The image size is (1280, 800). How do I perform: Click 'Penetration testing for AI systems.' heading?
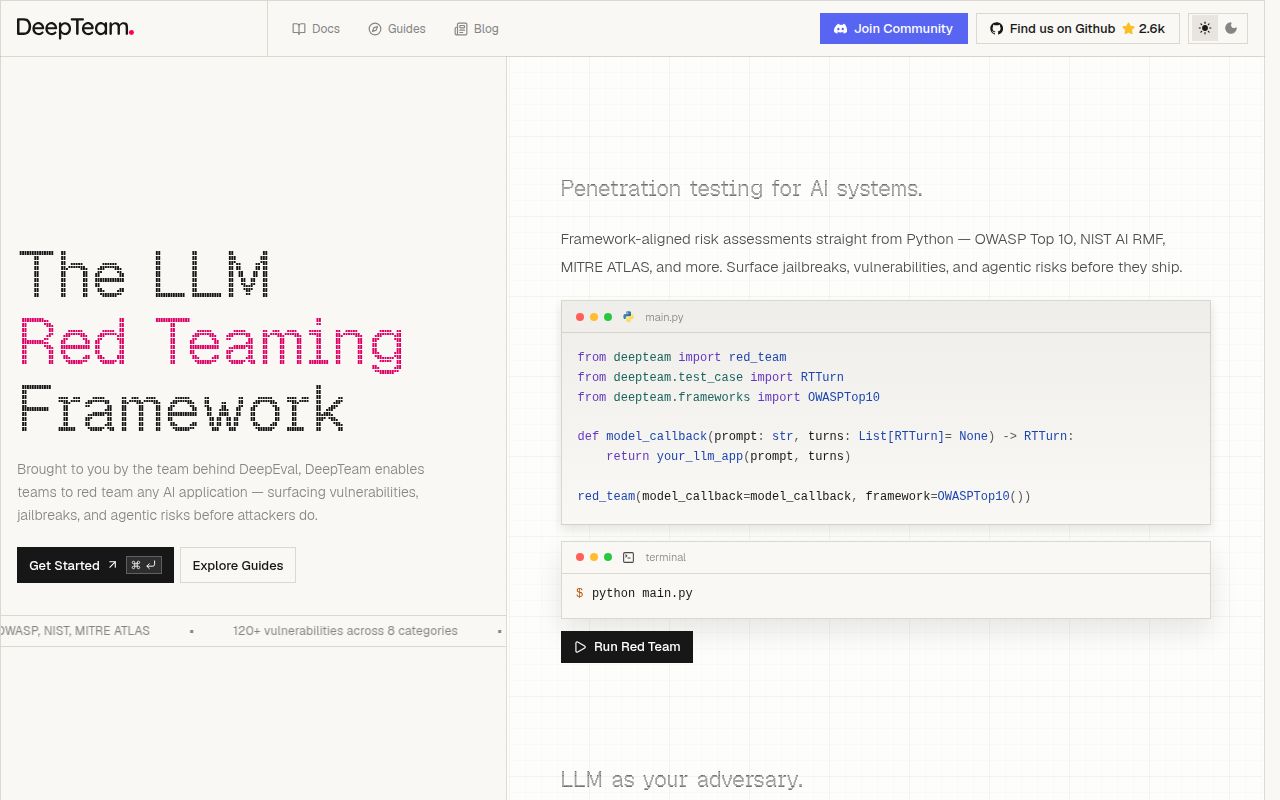(741, 188)
